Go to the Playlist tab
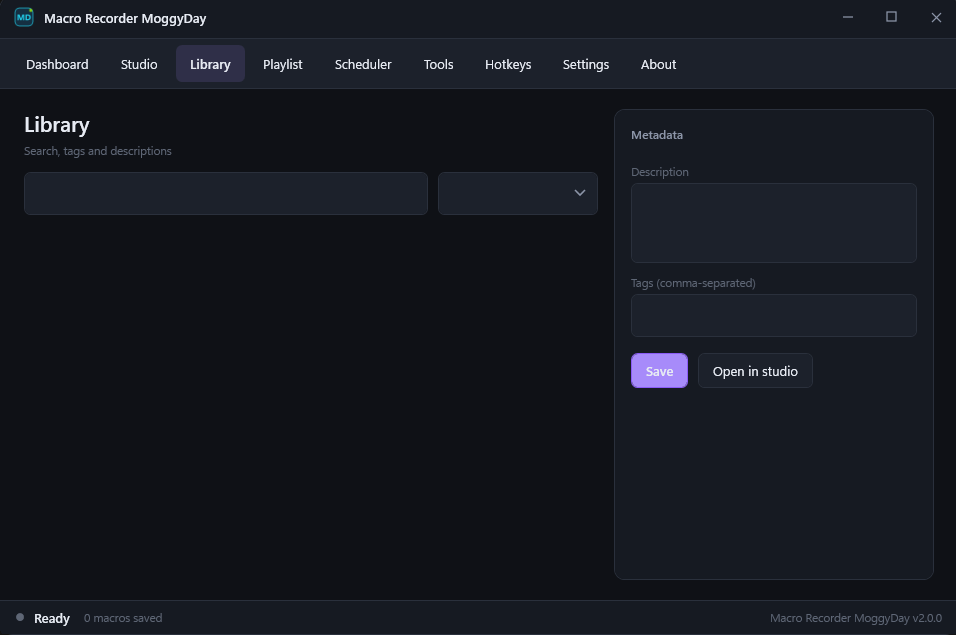 pos(282,64)
